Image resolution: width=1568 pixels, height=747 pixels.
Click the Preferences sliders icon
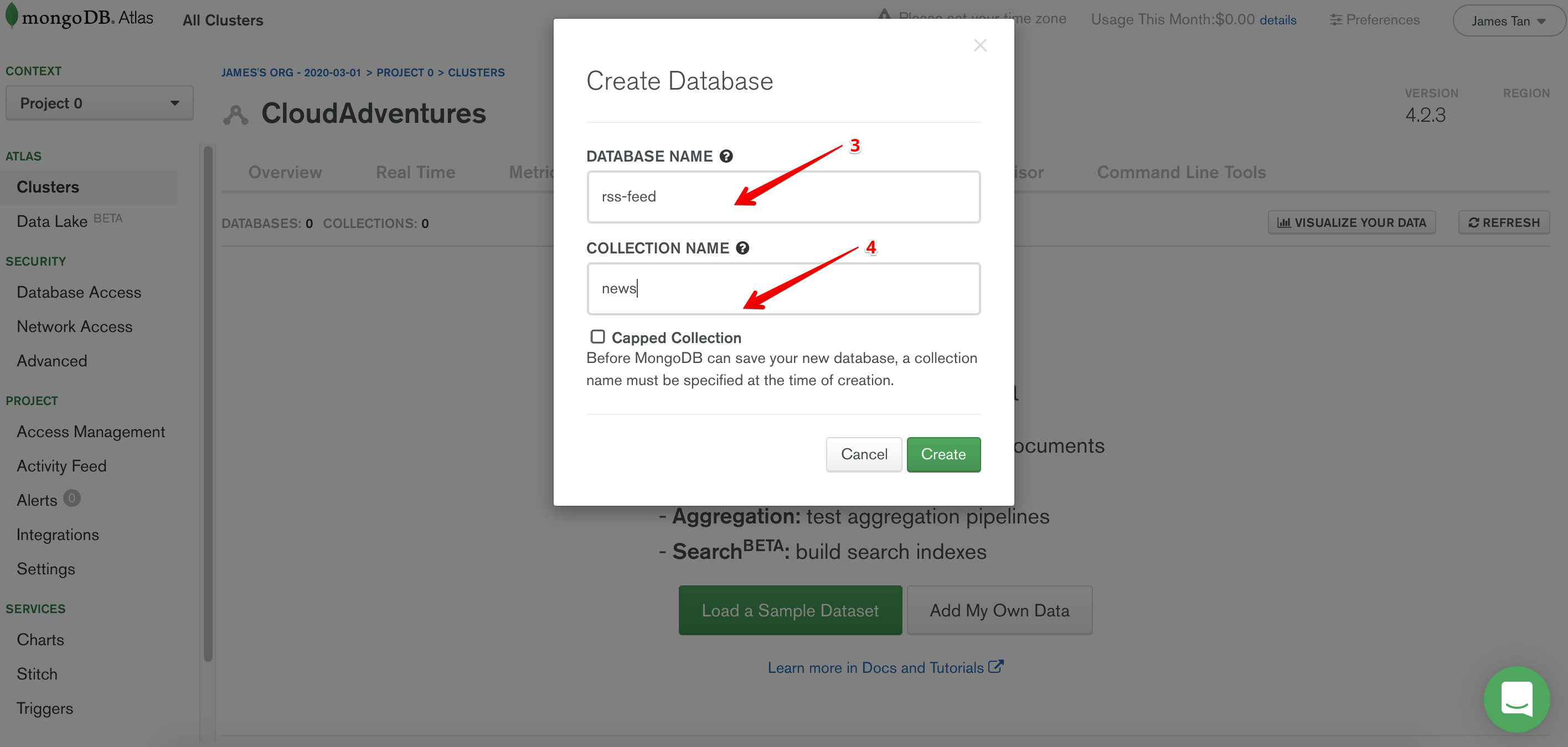tap(1335, 20)
